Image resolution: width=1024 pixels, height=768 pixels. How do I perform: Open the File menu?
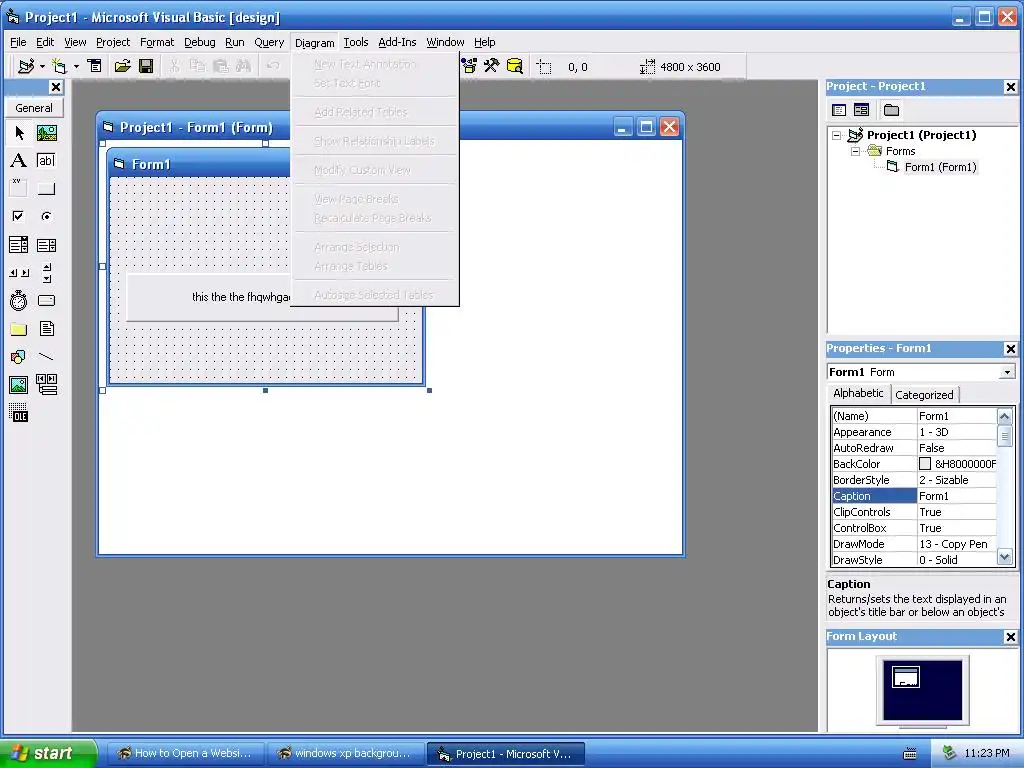click(18, 42)
